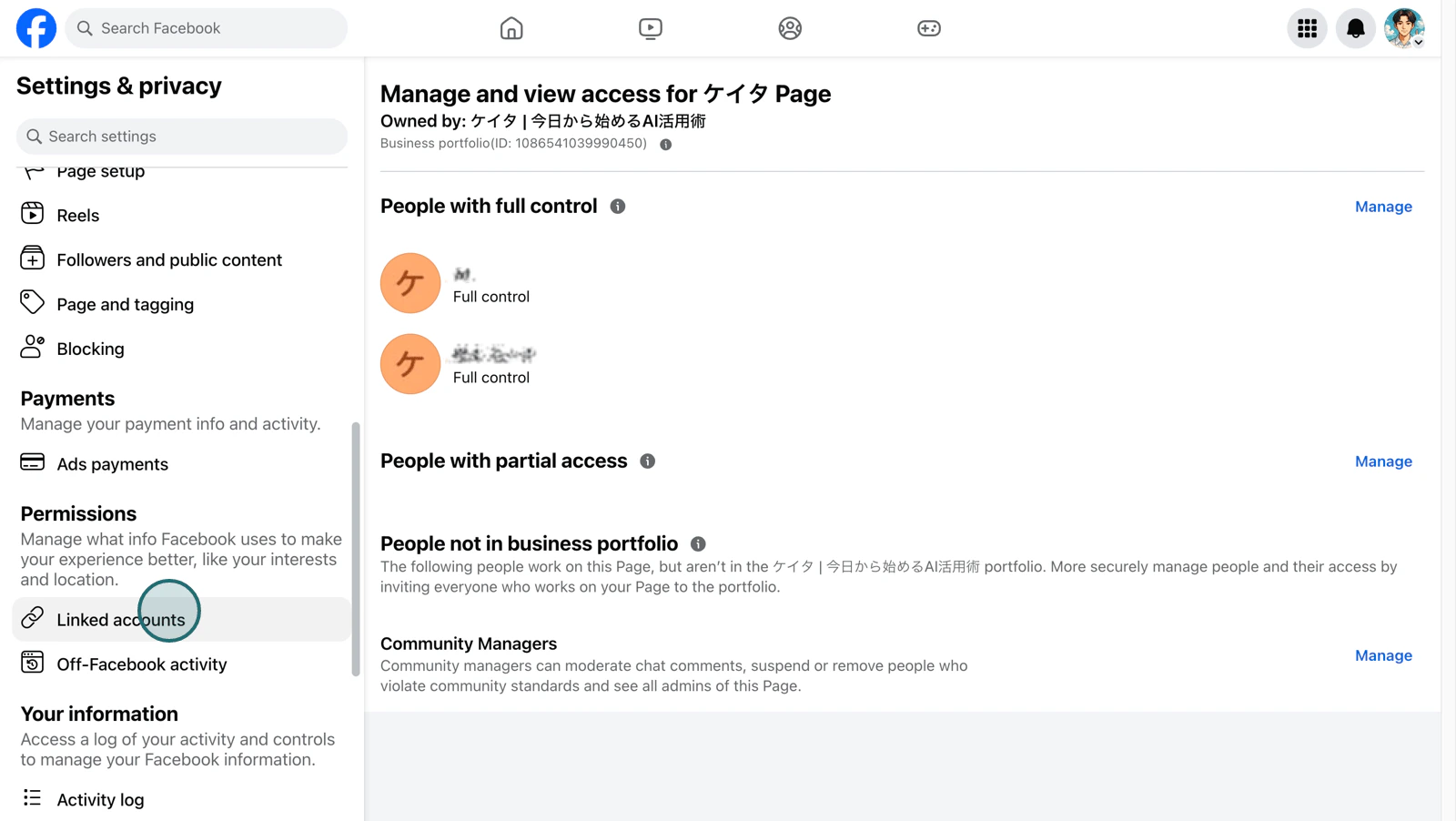Click the Community Managers heading

pos(469,644)
